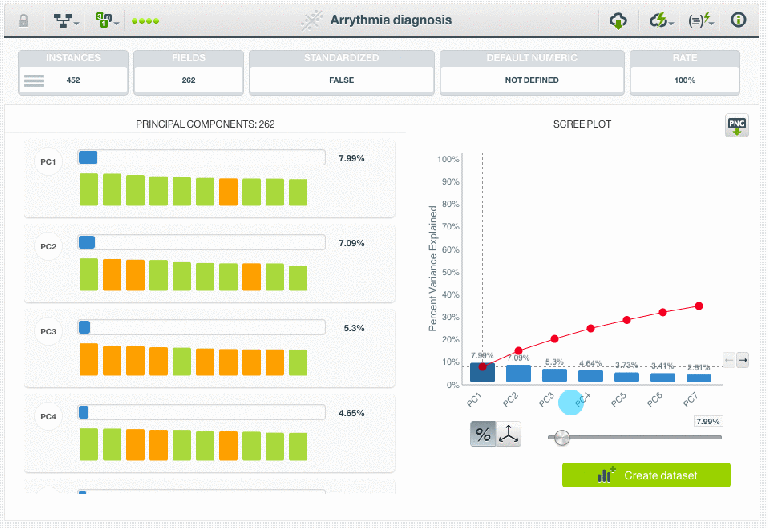Click the instances list icon
The image size is (768, 528).
point(34,81)
